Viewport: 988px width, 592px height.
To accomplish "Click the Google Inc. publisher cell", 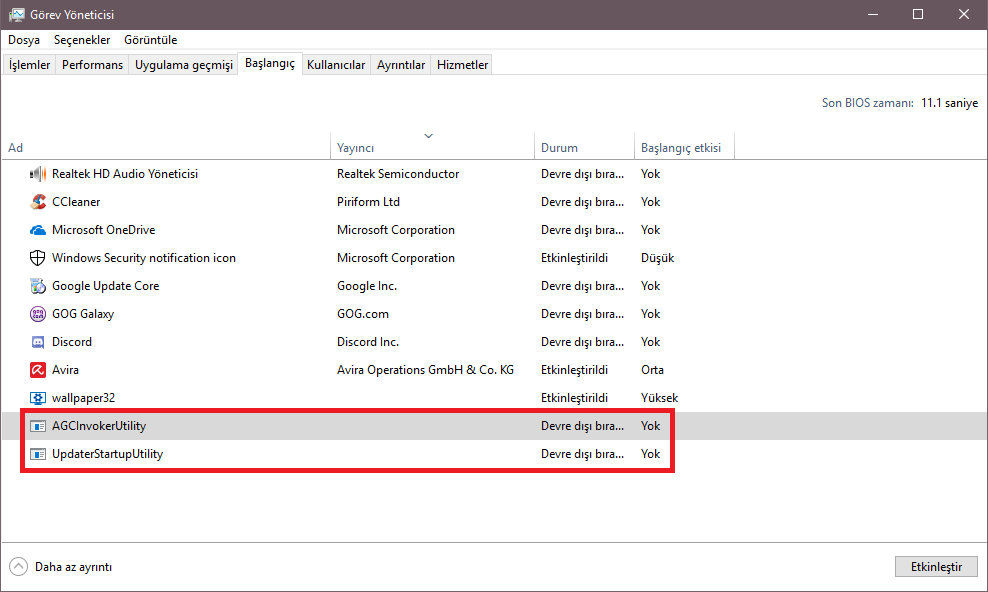I will coord(367,286).
